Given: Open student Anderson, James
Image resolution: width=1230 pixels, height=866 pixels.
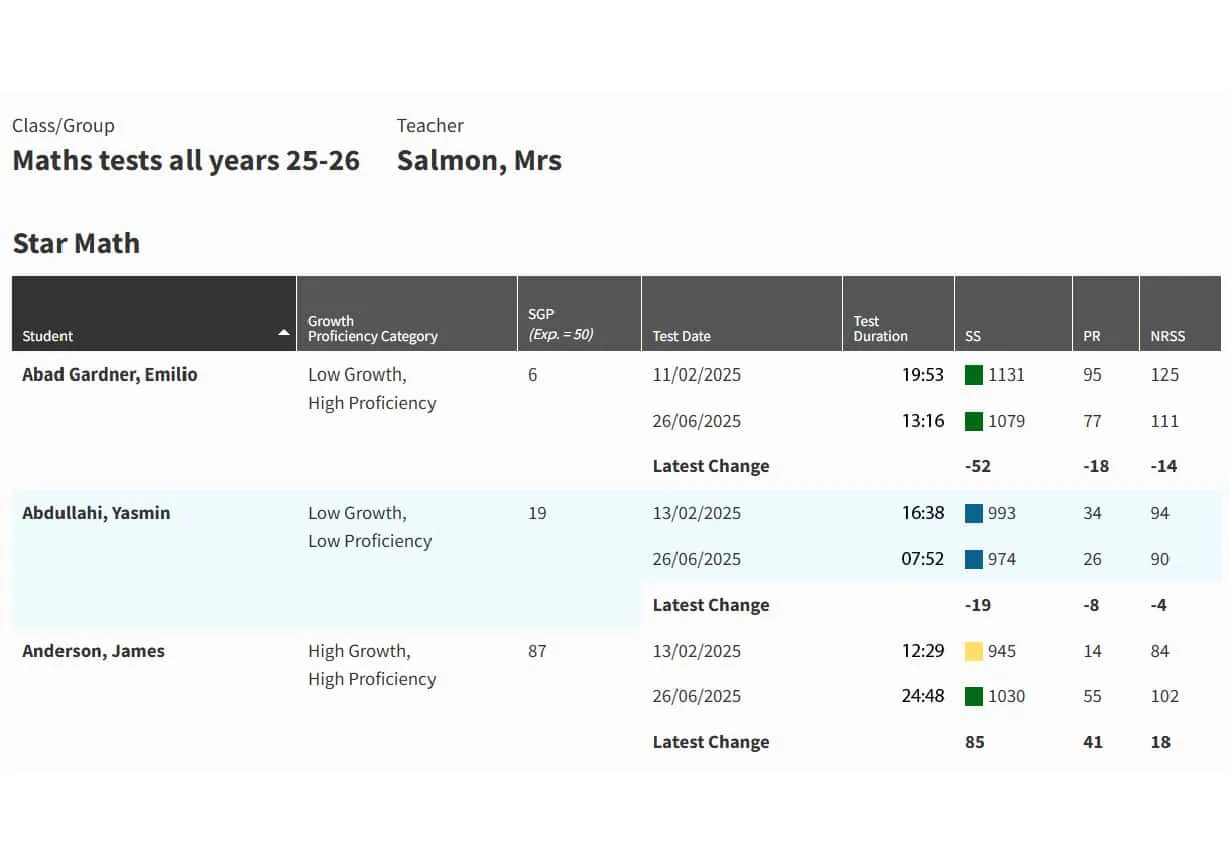Looking at the screenshot, I should coord(93,651).
